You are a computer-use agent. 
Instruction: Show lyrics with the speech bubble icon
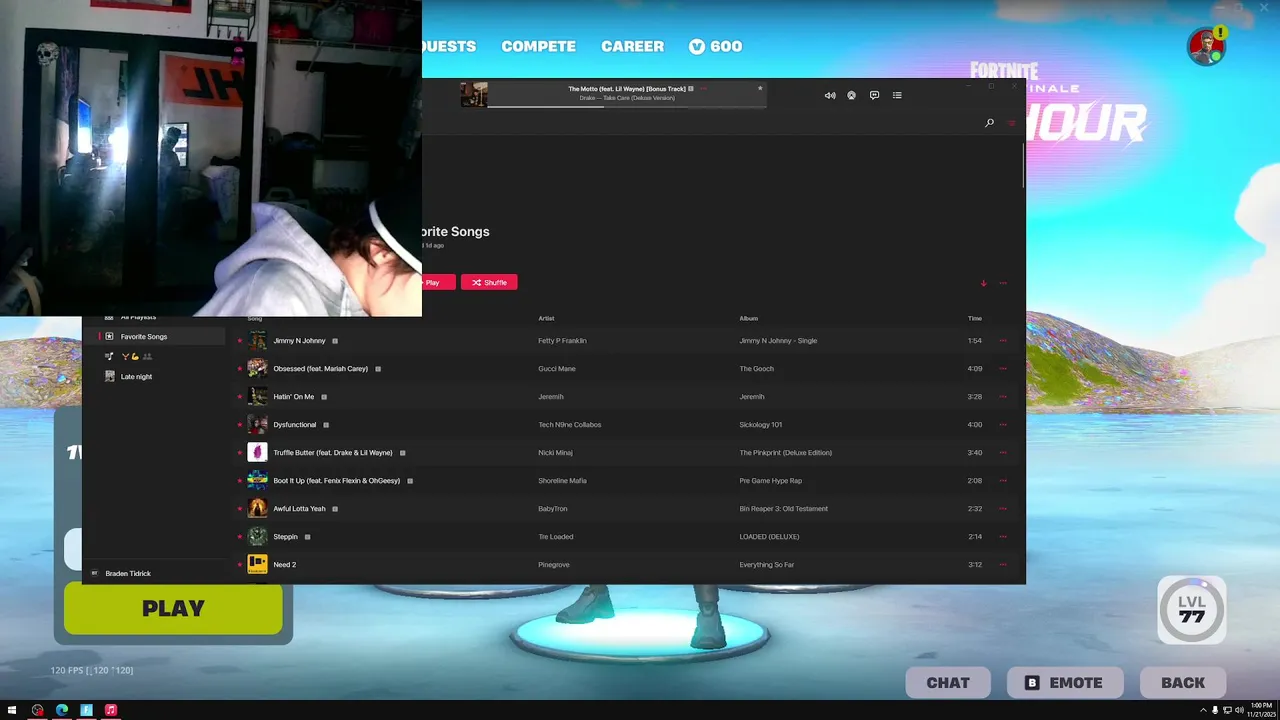click(874, 96)
